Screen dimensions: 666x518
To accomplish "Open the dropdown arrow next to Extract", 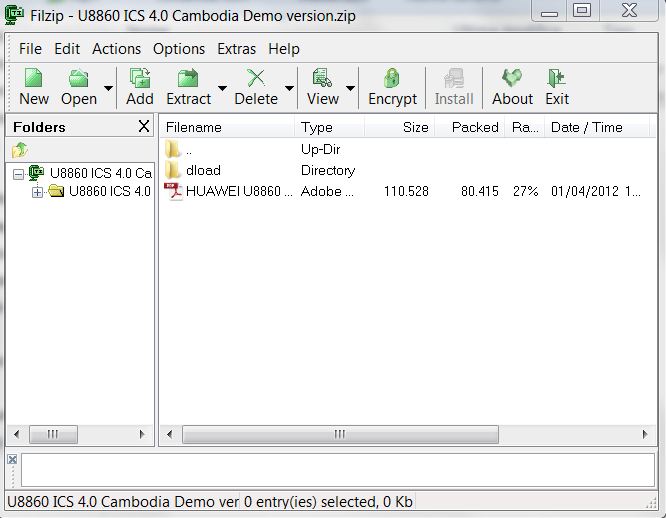I will pyautogui.click(x=222, y=88).
